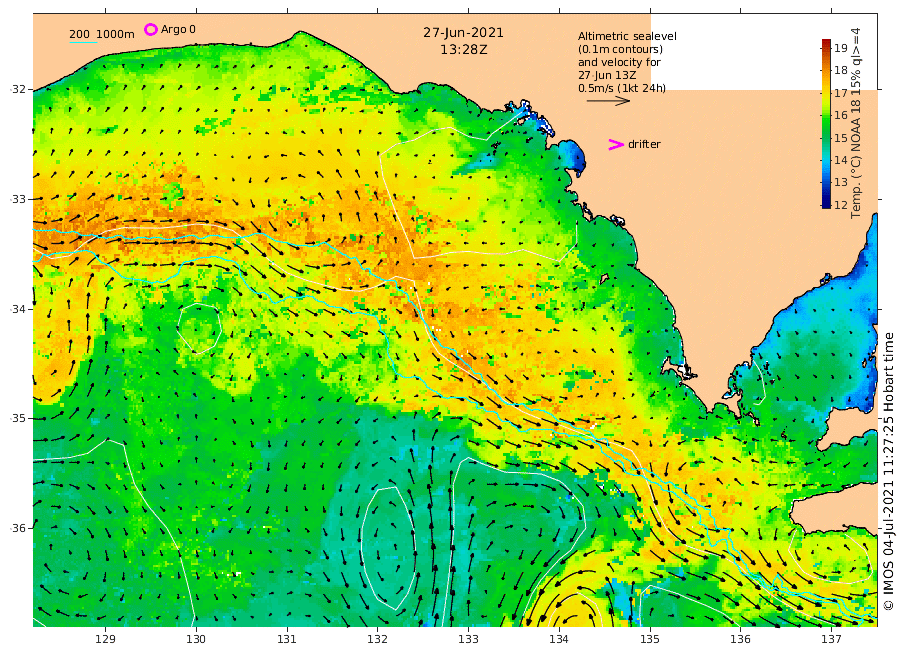Click the 12 value on temperature scale
This screenshot has width=900, height=660.
(x=841, y=205)
